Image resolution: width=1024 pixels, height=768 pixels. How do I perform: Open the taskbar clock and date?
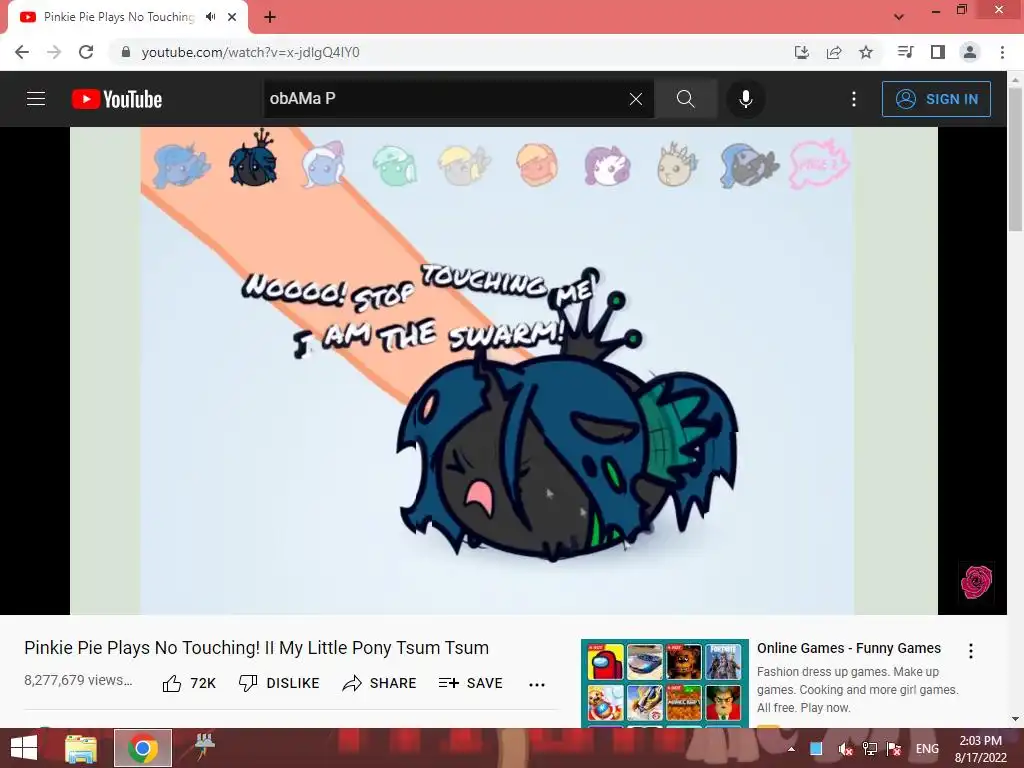tap(981, 749)
